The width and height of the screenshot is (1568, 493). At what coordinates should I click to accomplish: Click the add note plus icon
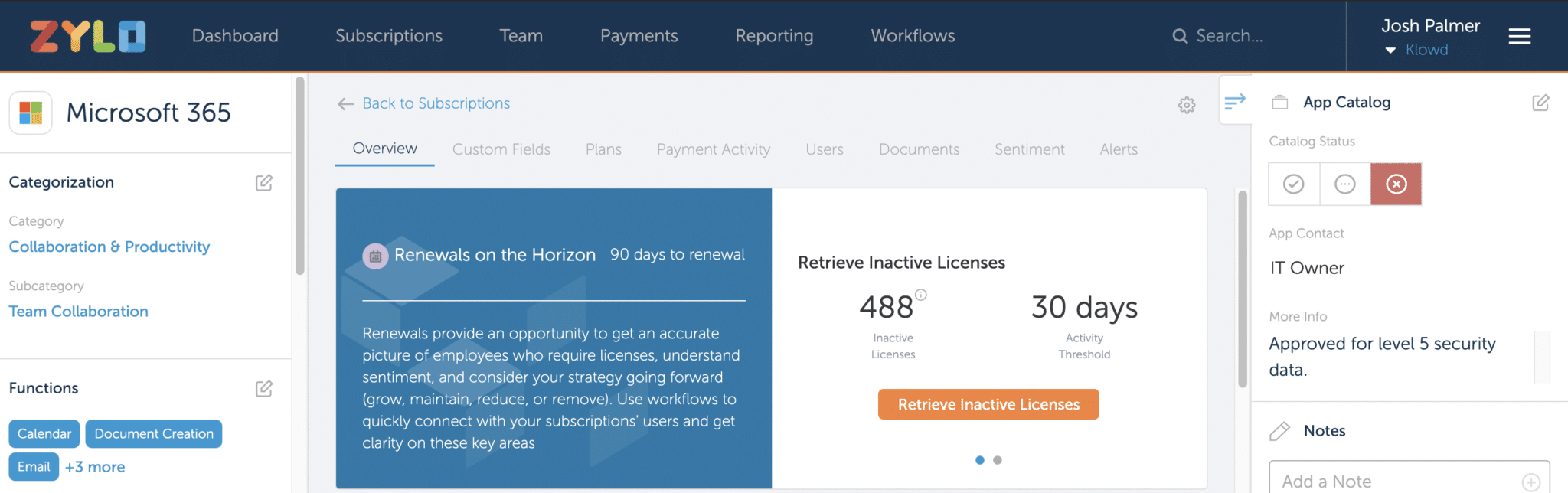[1531, 482]
